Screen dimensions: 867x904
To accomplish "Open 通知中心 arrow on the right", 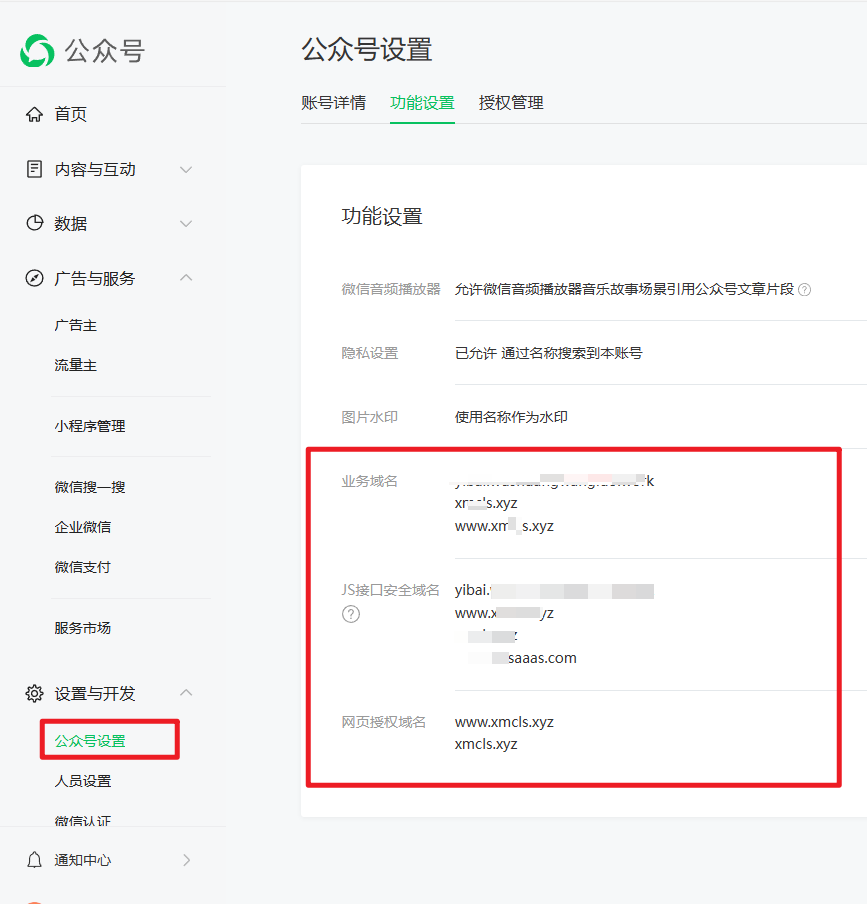I will [x=186, y=860].
